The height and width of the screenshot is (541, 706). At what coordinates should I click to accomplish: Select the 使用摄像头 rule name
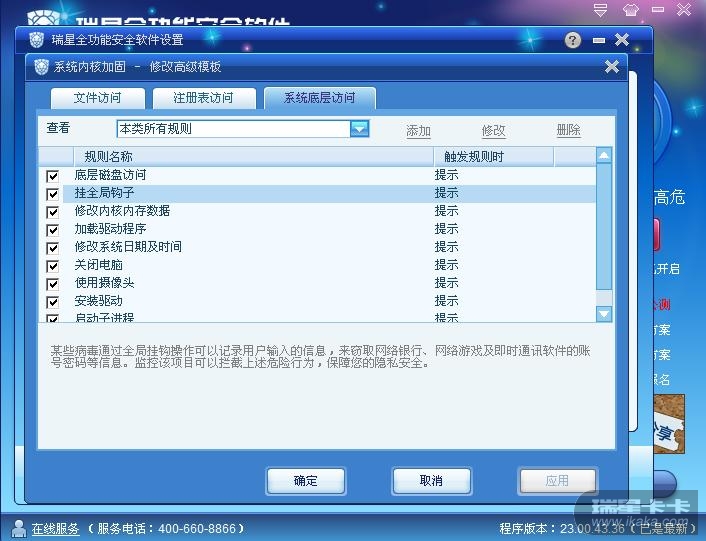104,283
